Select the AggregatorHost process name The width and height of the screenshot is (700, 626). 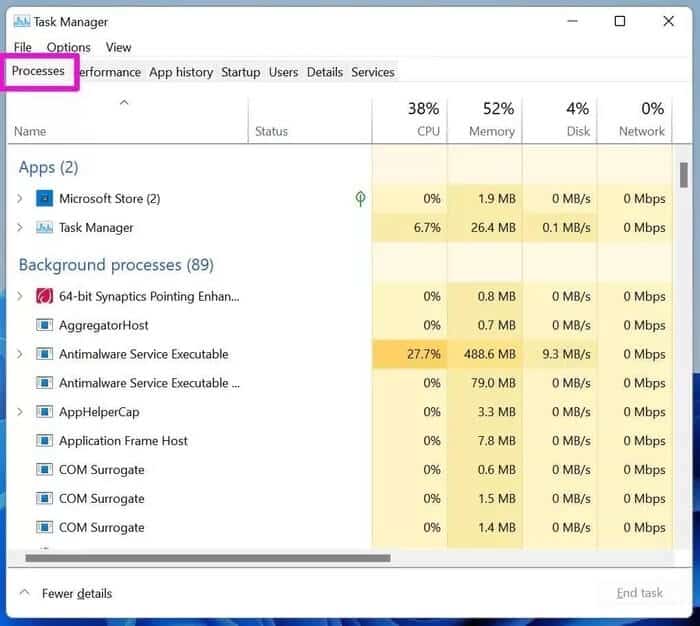[x=104, y=326]
